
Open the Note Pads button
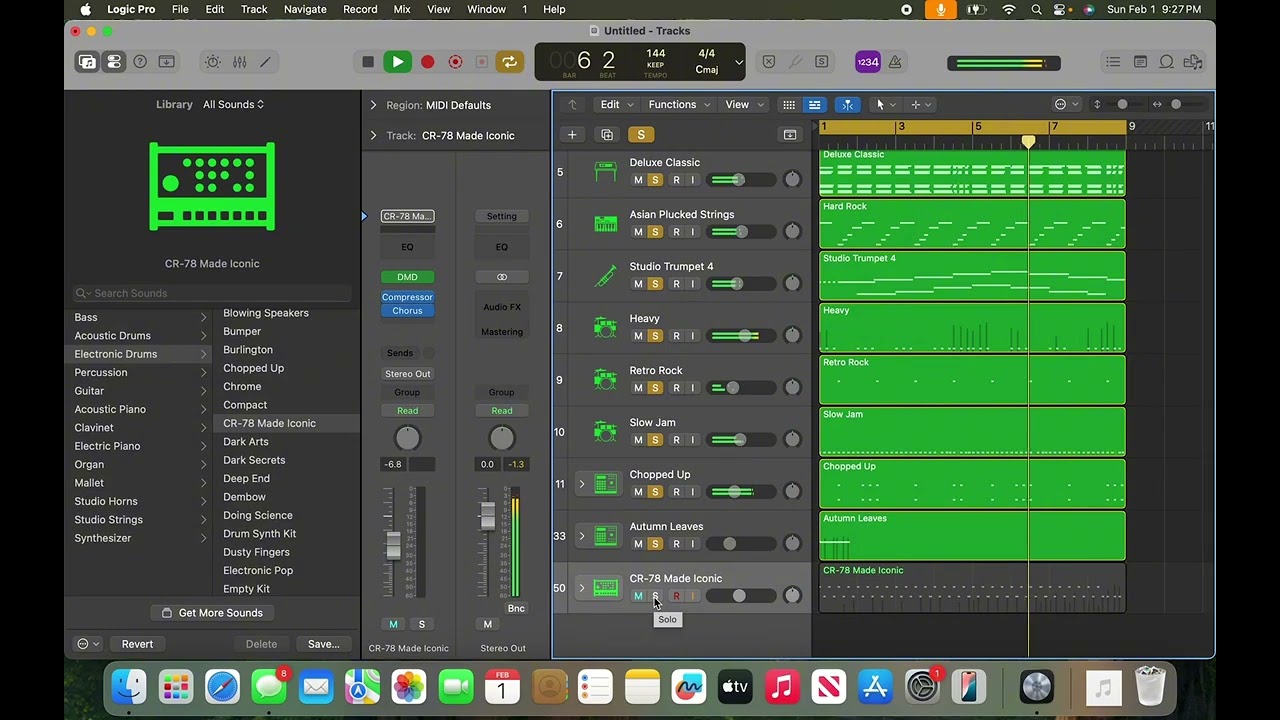coord(1140,62)
